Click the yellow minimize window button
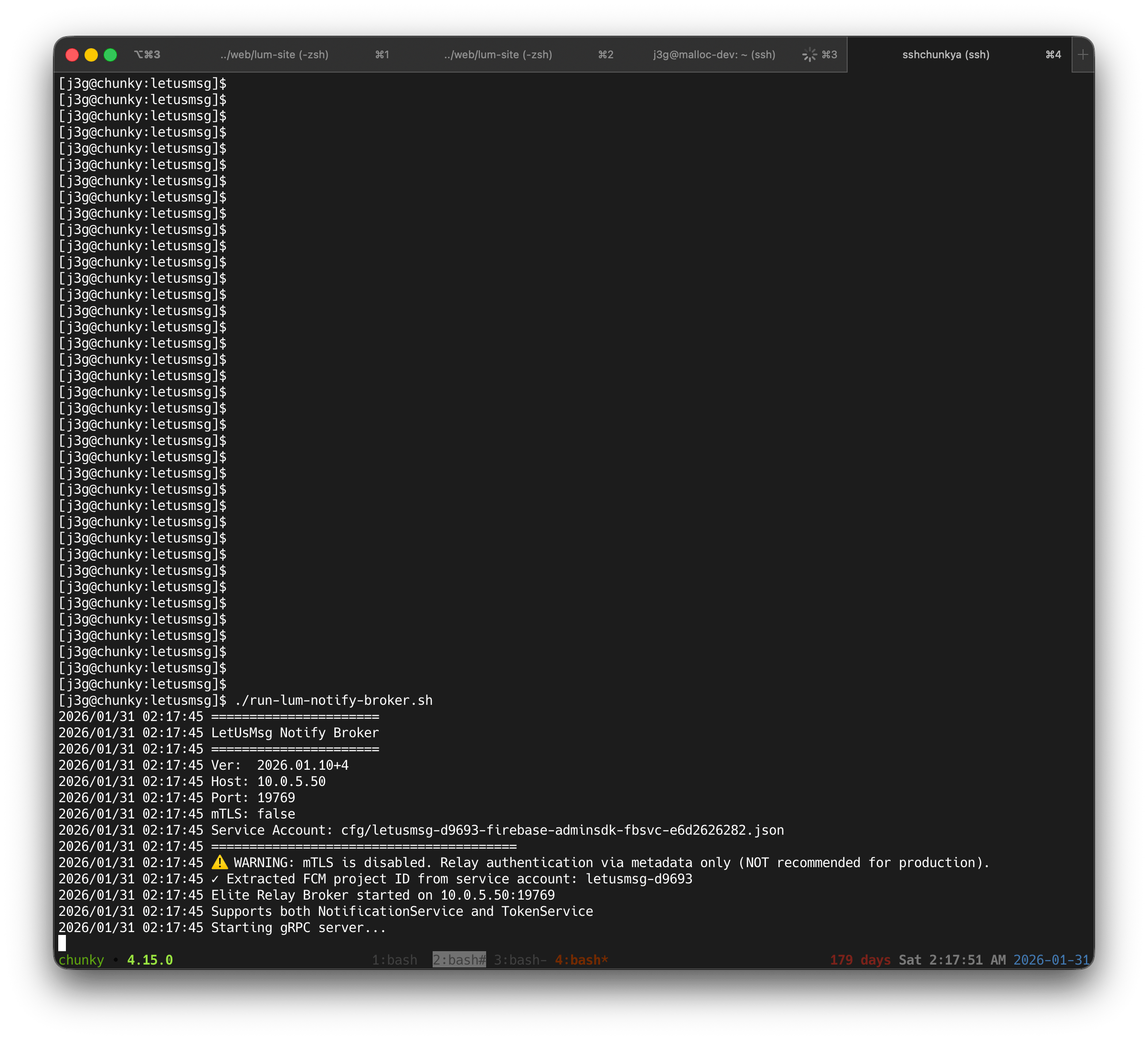1148x1040 pixels. coord(91,55)
